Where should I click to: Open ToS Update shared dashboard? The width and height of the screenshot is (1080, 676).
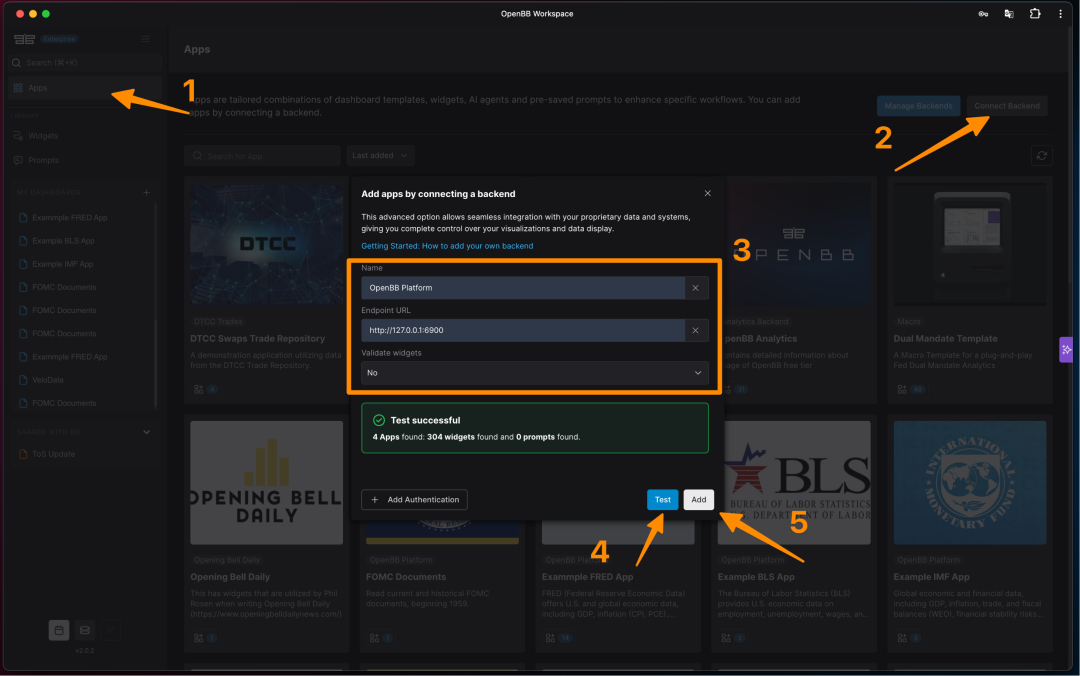[53, 454]
